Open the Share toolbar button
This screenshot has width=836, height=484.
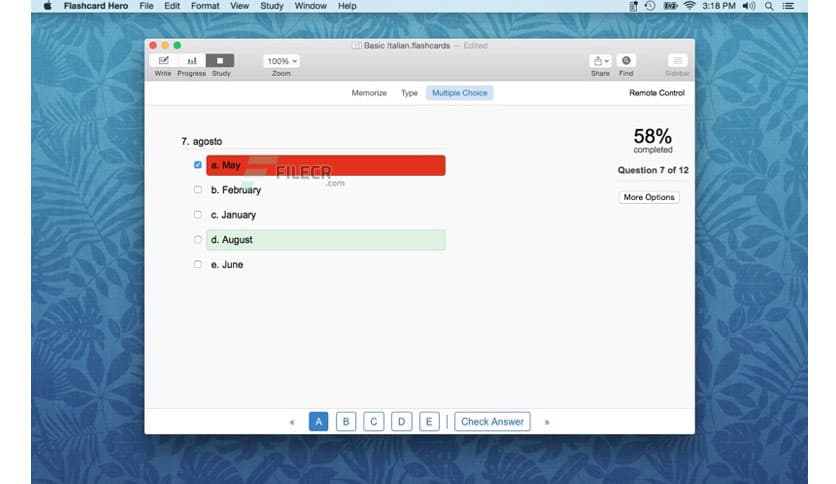[600, 61]
